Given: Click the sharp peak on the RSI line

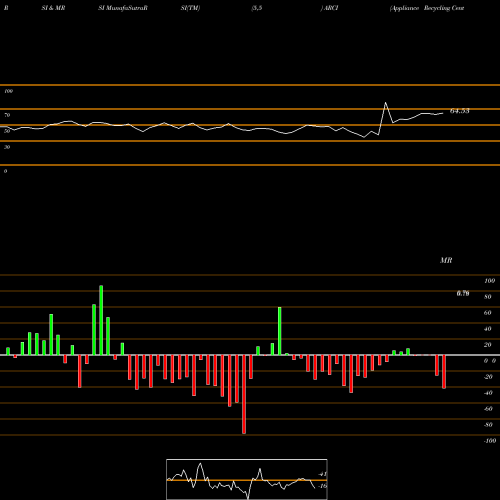Looking at the screenshot, I should coord(386,103).
